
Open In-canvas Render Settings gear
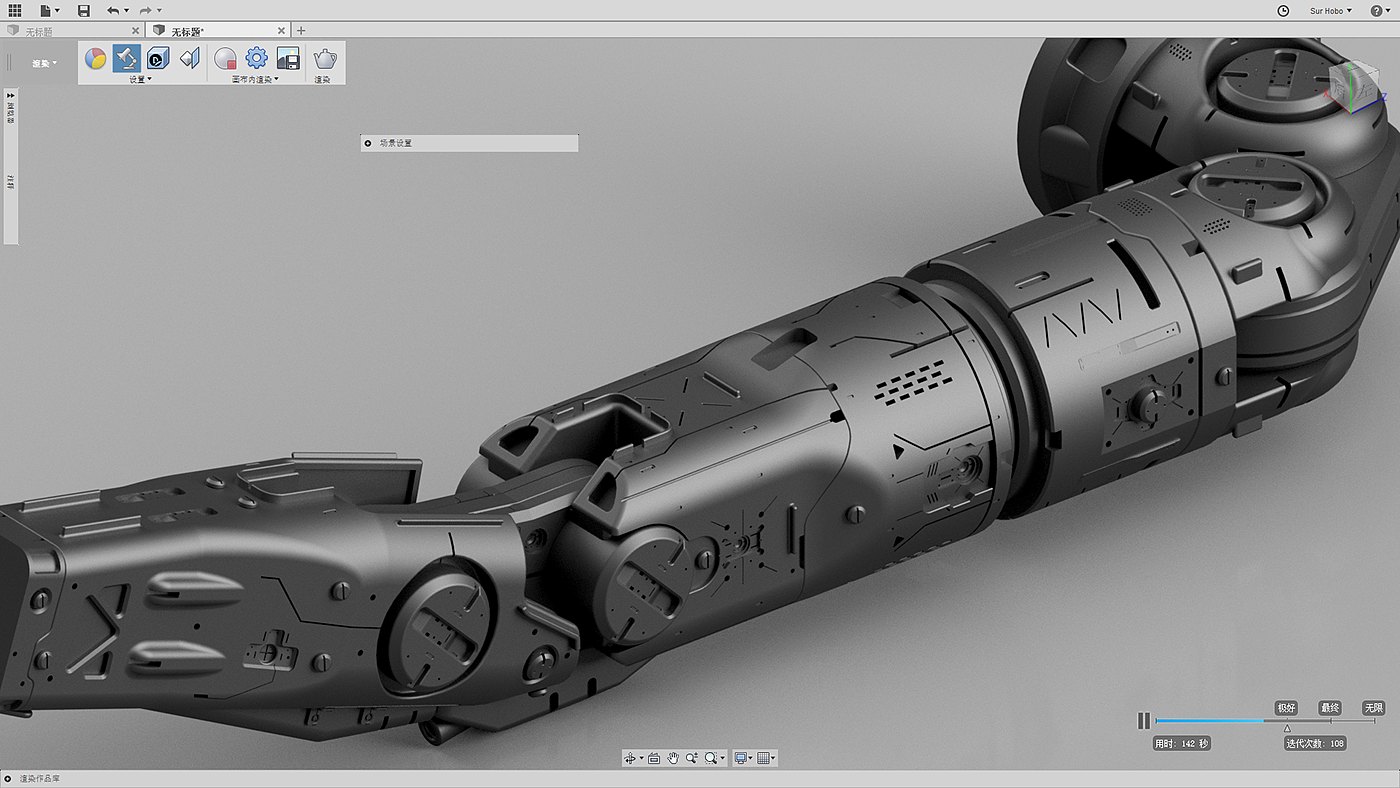[257, 59]
